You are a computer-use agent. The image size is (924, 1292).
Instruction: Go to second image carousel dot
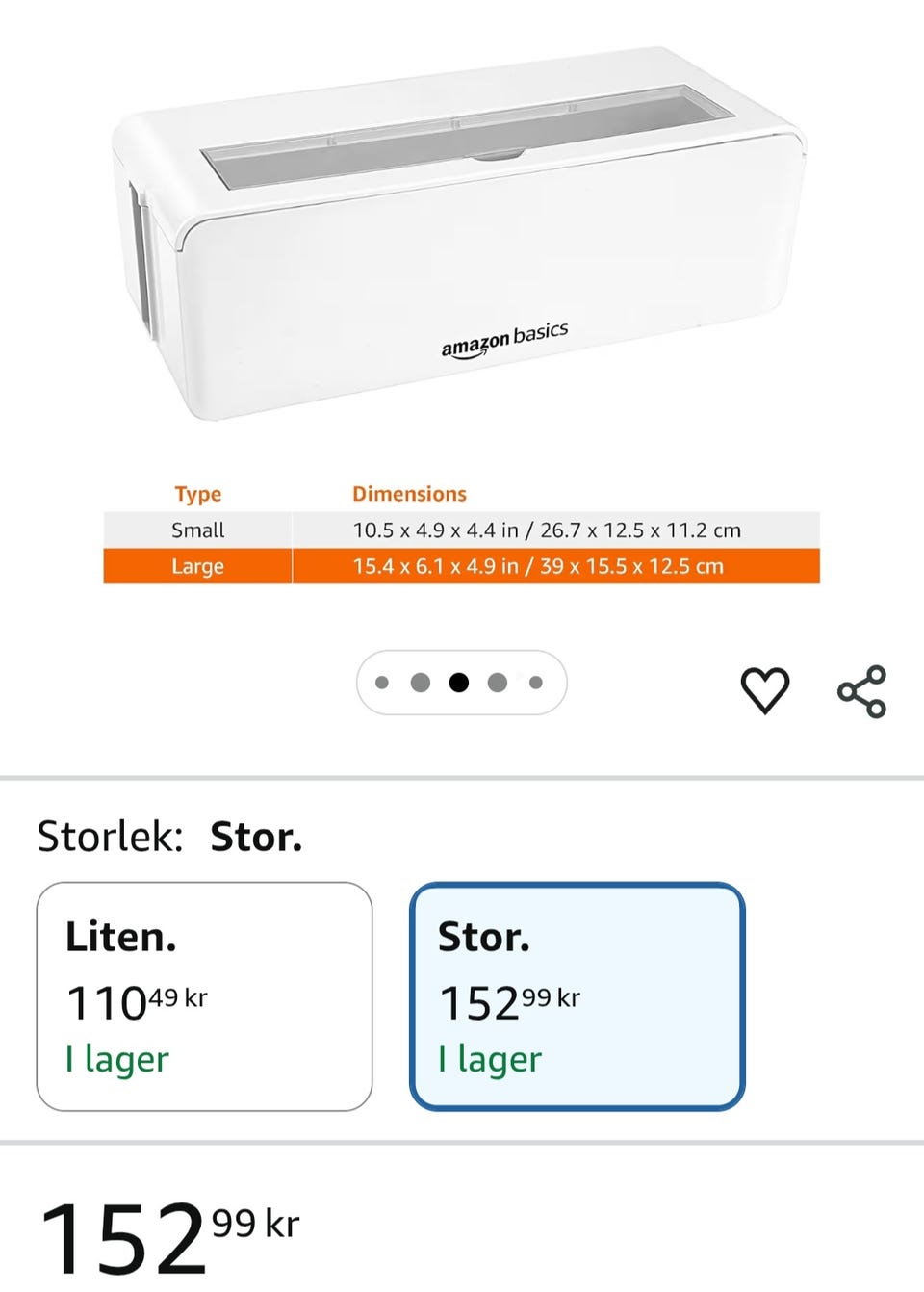pos(421,683)
